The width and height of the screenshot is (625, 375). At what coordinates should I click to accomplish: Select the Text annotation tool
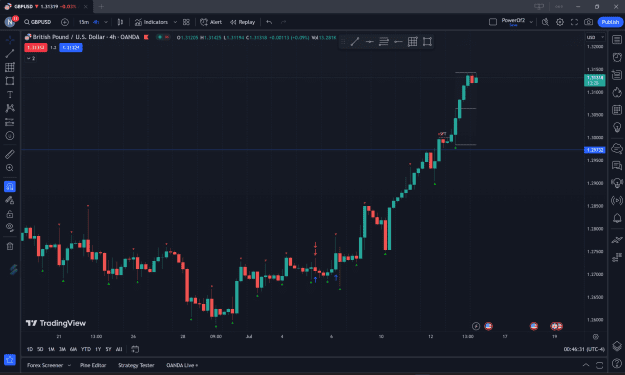pyautogui.click(x=10, y=94)
